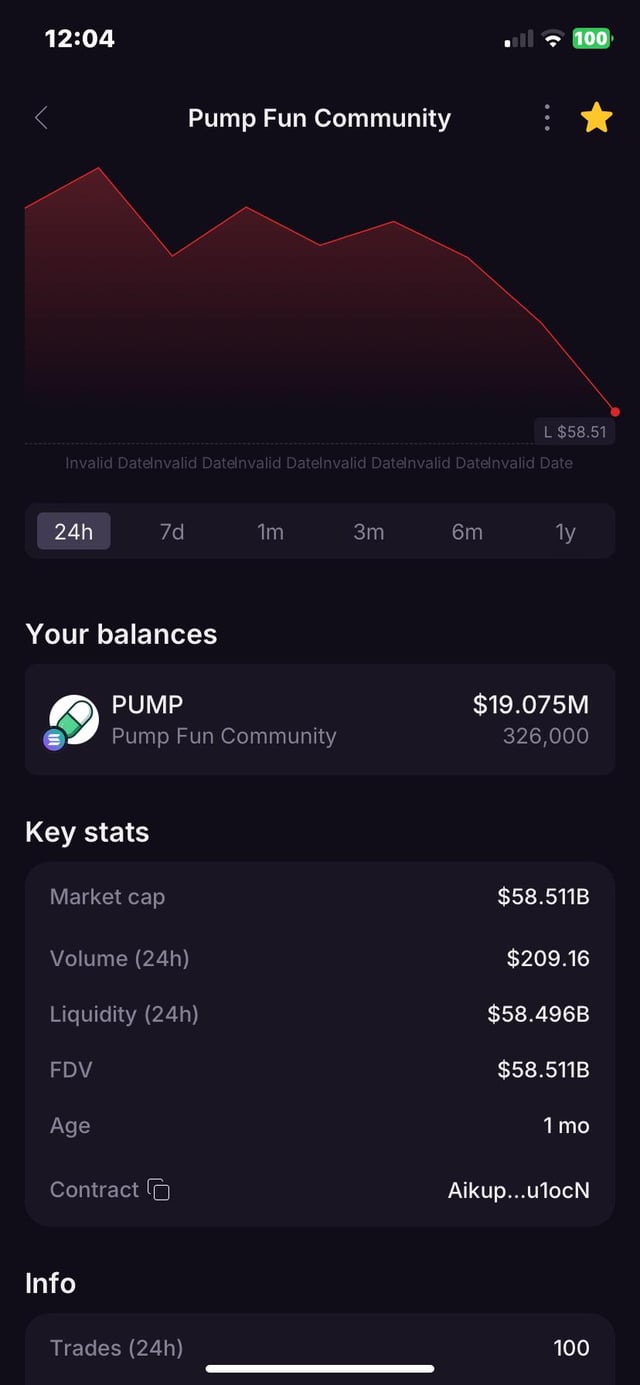The width and height of the screenshot is (640, 1385).
Task: Select the 24h timeframe tab
Action: 73,531
